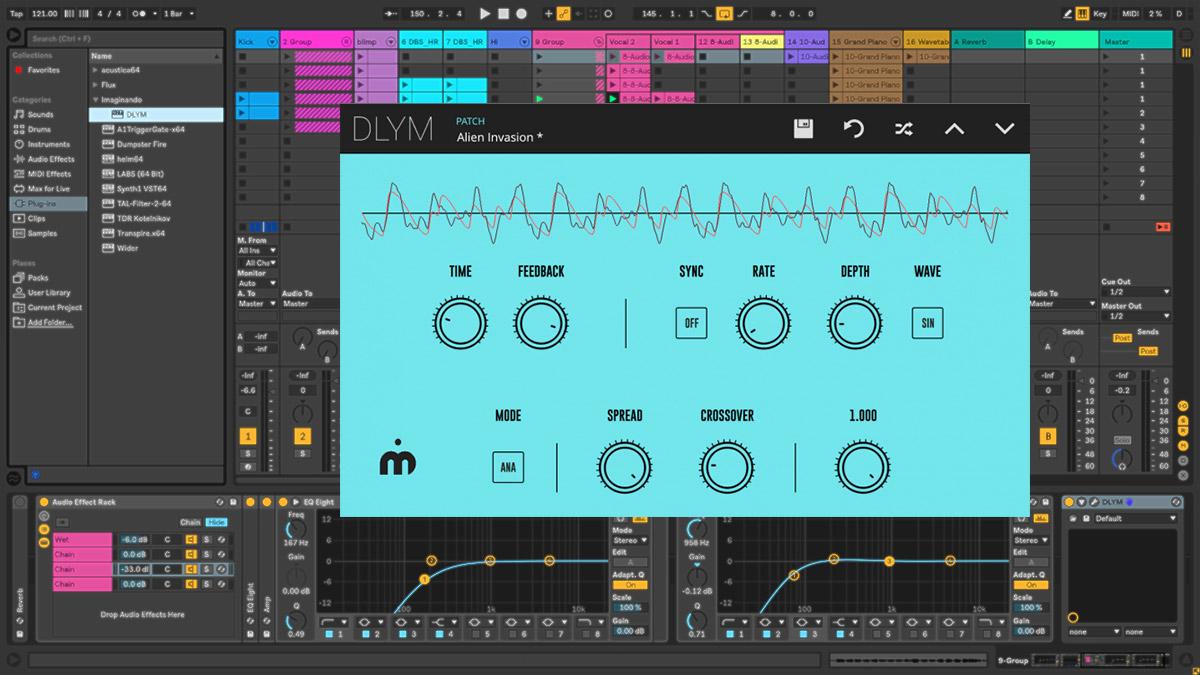
Task: Save the current DLYM patch
Action: [804, 128]
